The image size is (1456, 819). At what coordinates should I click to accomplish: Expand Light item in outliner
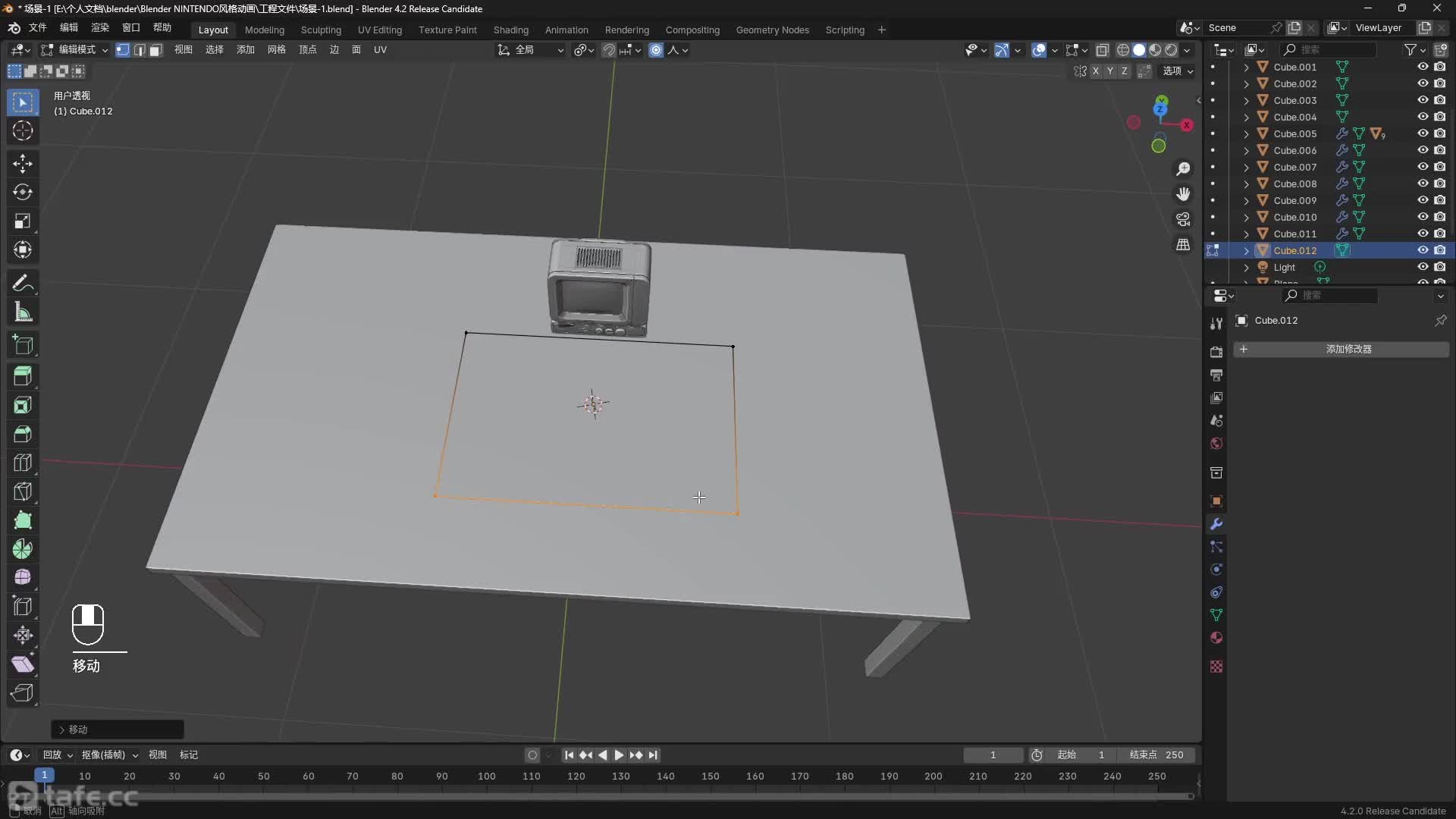click(1246, 267)
